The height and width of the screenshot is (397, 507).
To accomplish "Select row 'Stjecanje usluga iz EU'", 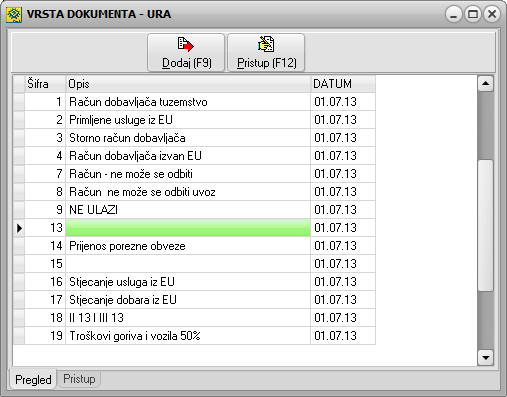I will click(194, 282).
